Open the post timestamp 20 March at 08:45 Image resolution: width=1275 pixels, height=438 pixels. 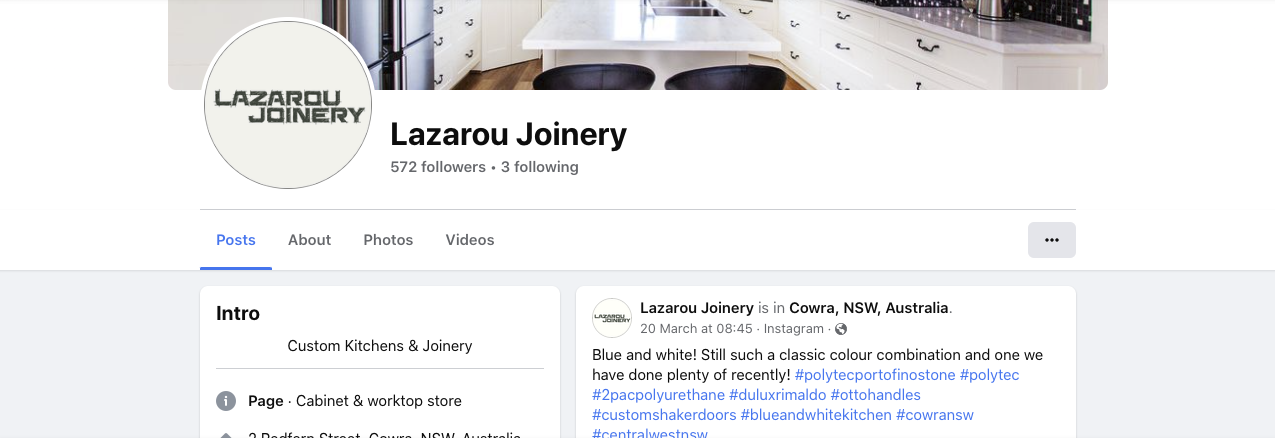pyautogui.click(x=698, y=329)
